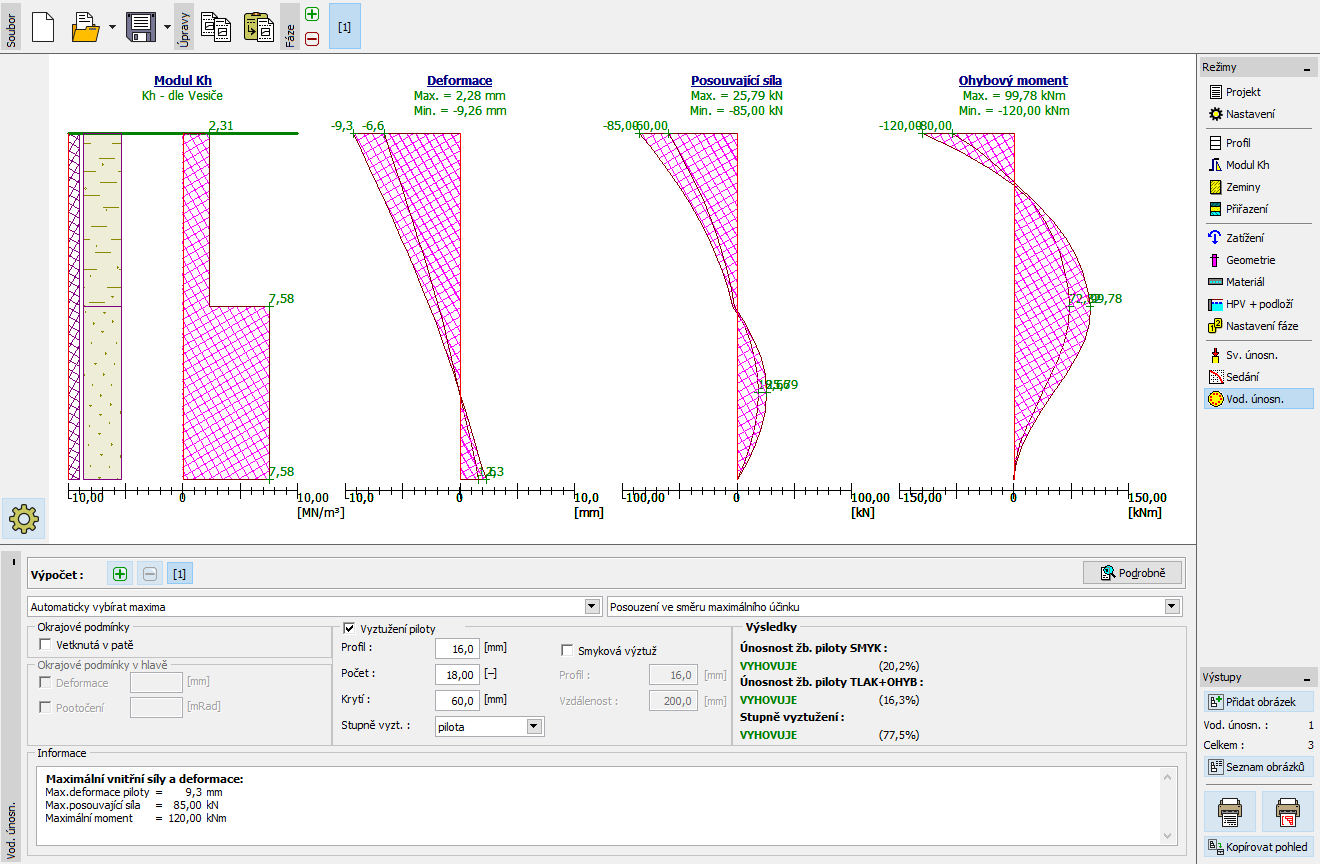1320x864 pixels.
Task: Open the Úpravy vertical toolbar tab
Action: pyautogui.click(x=185, y=26)
